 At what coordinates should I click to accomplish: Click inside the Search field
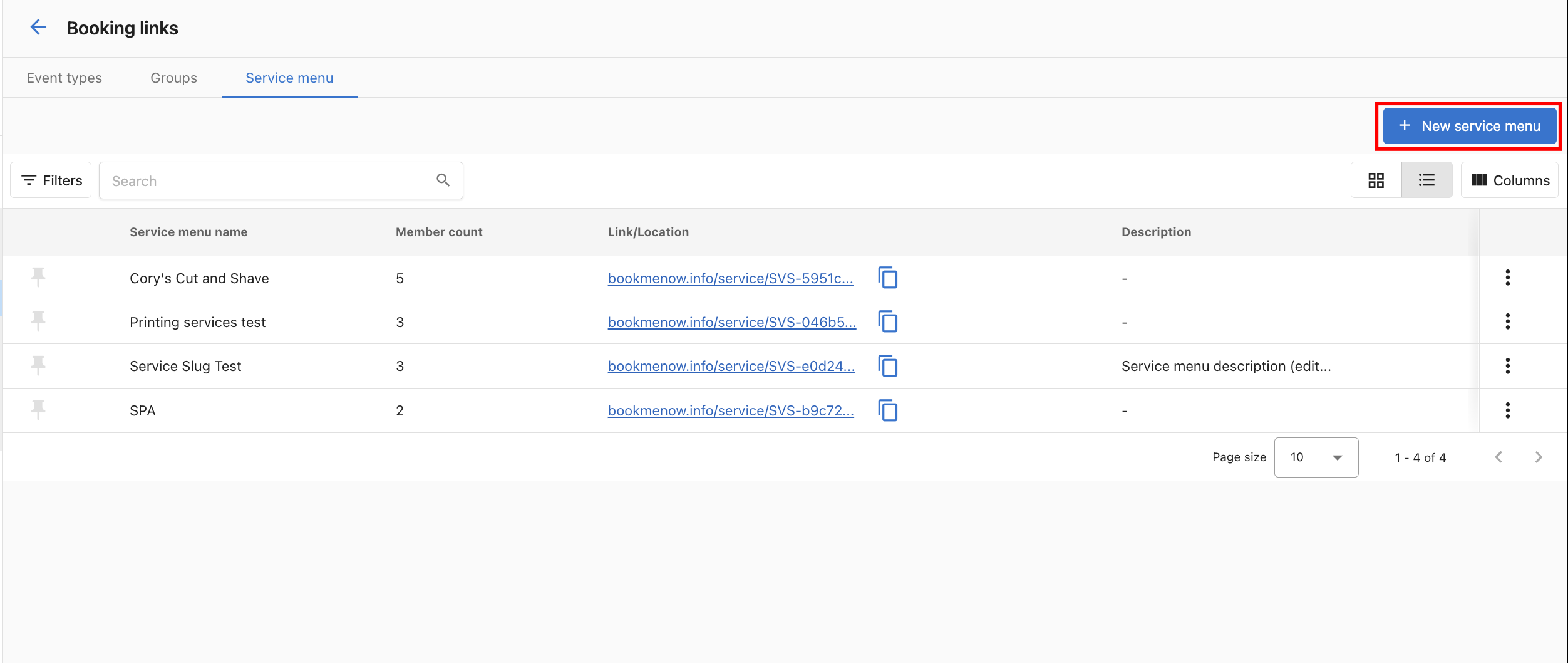(263, 180)
